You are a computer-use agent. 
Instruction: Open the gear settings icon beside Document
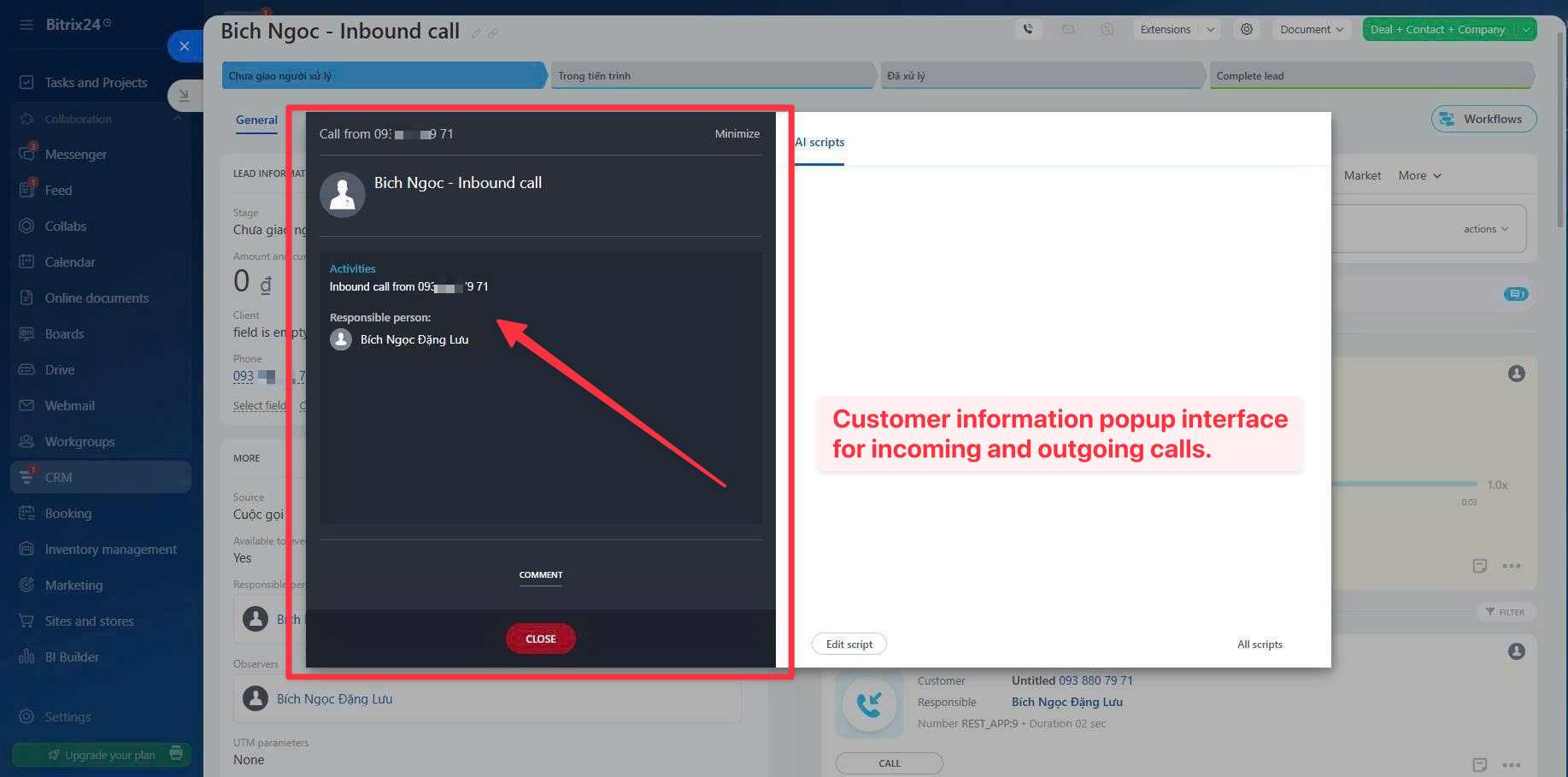(x=1247, y=29)
